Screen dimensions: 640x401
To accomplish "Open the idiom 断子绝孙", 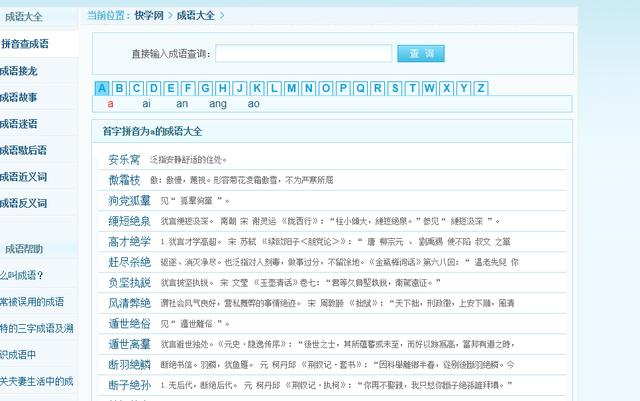I will point(129,385).
